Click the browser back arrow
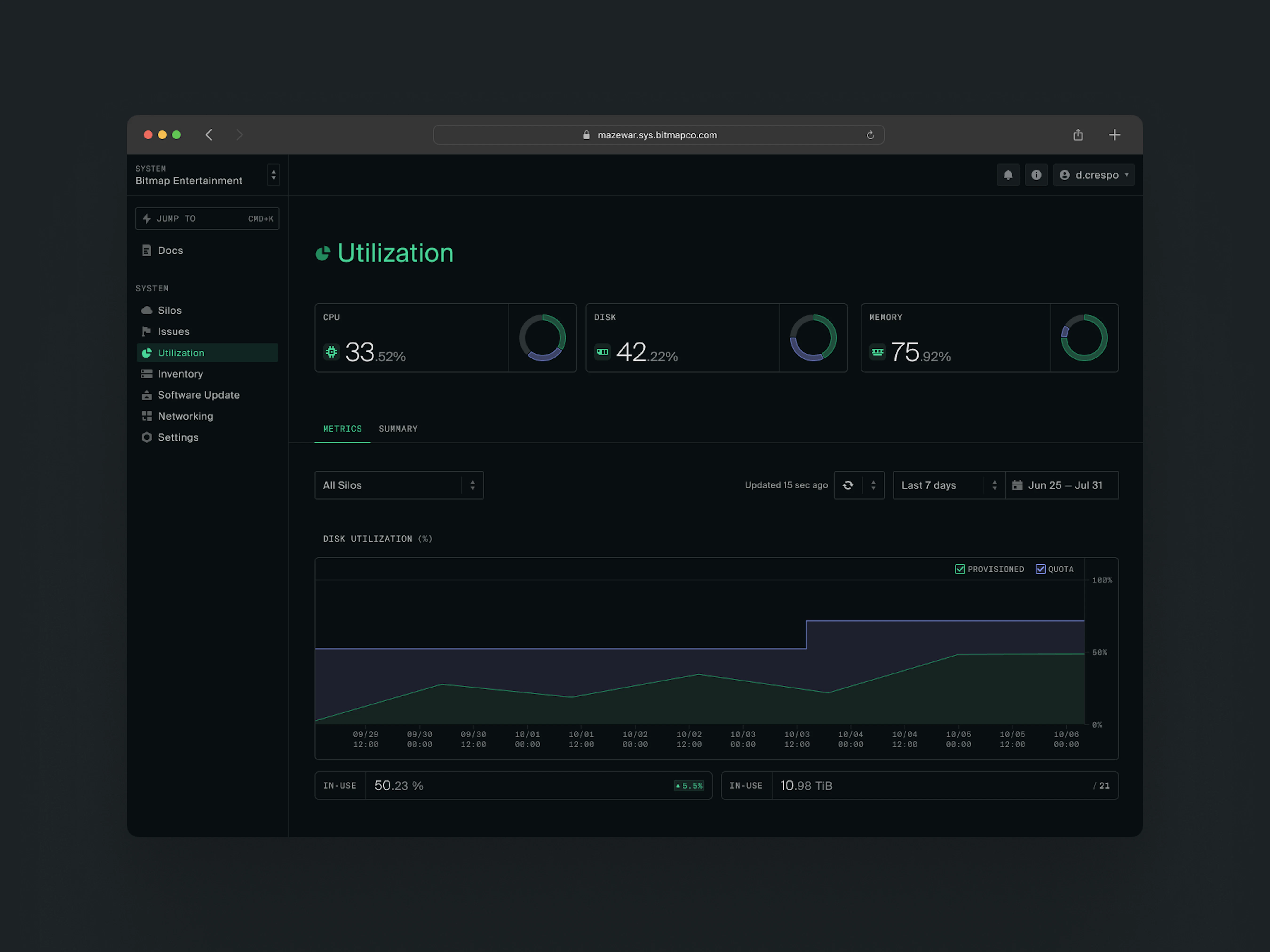The image size is (1270, 952). [x=209, y=135]
